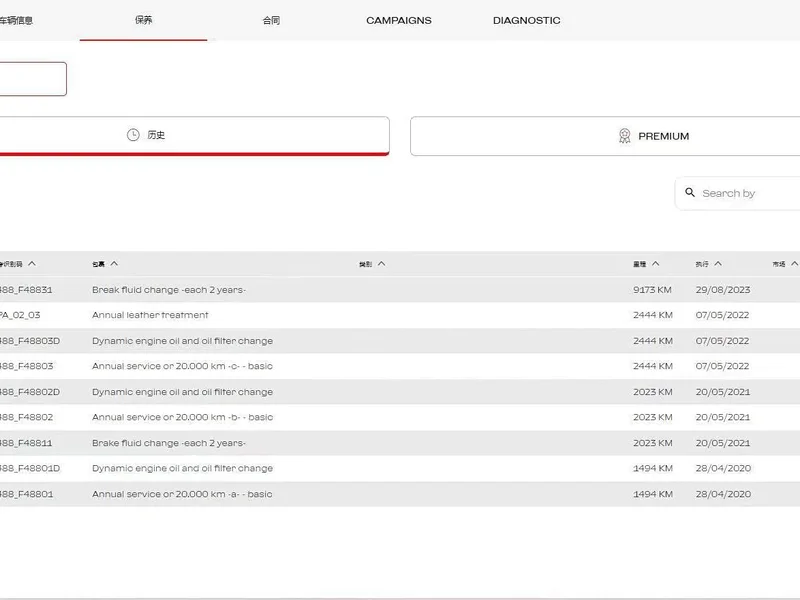
Task: Select the 保养 maintenance tab
Action: 143,20
